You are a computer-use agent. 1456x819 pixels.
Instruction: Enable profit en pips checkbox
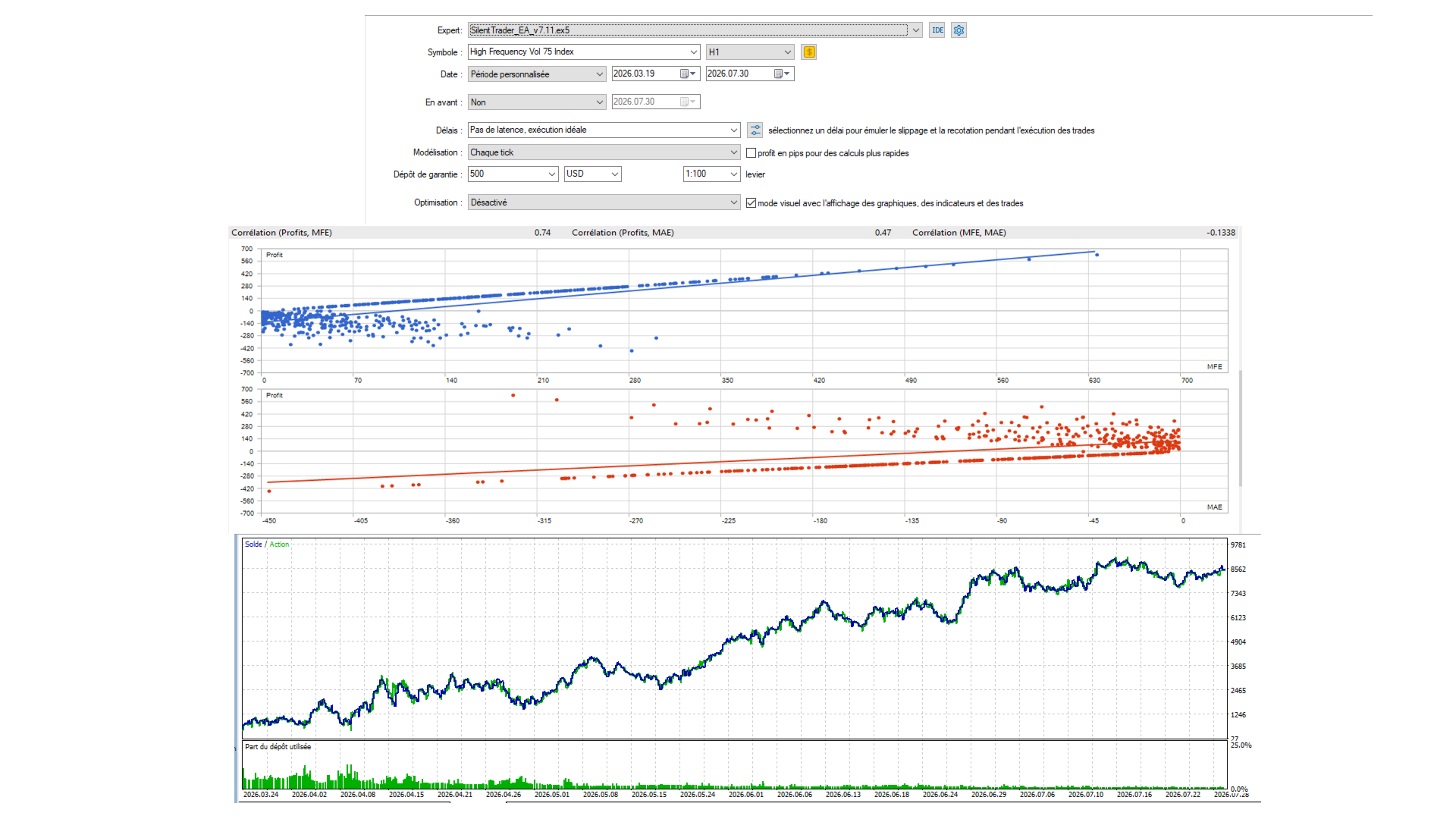752,153
